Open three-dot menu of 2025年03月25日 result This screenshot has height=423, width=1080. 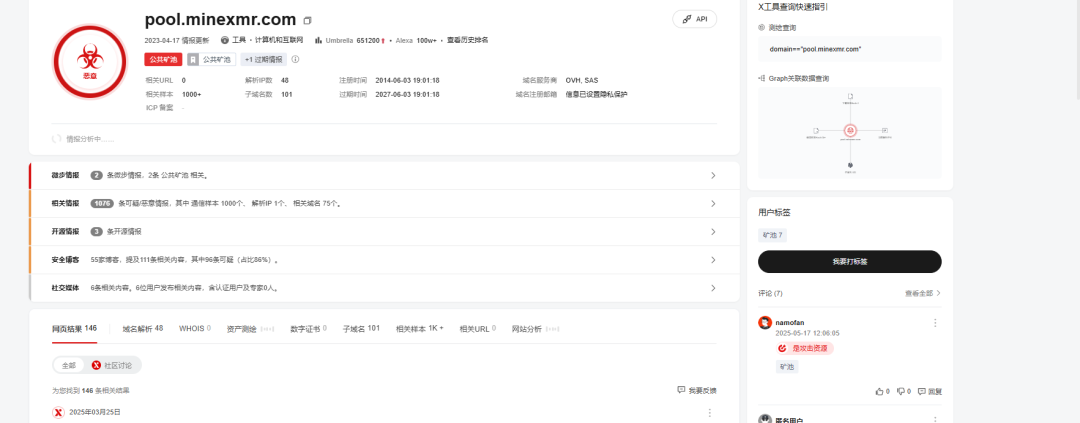[709, 412]
